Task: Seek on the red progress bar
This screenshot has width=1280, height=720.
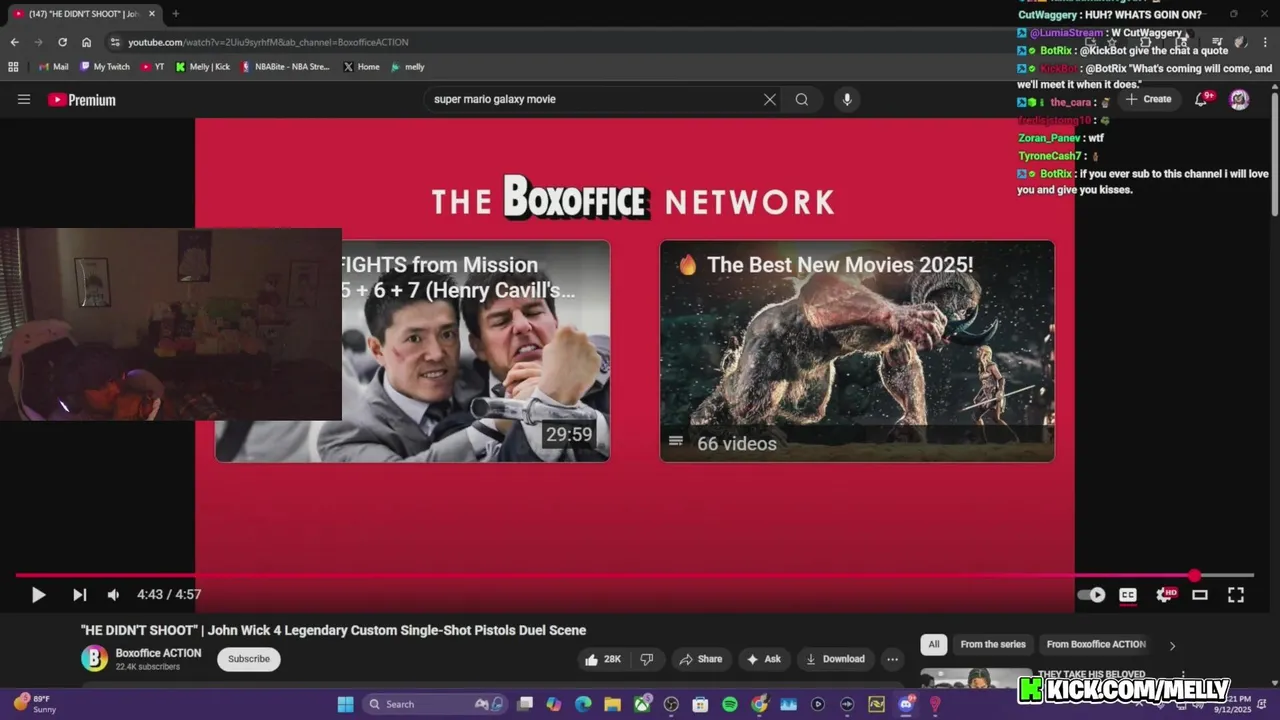Action: pyautogui.click(x=634, y=576)
